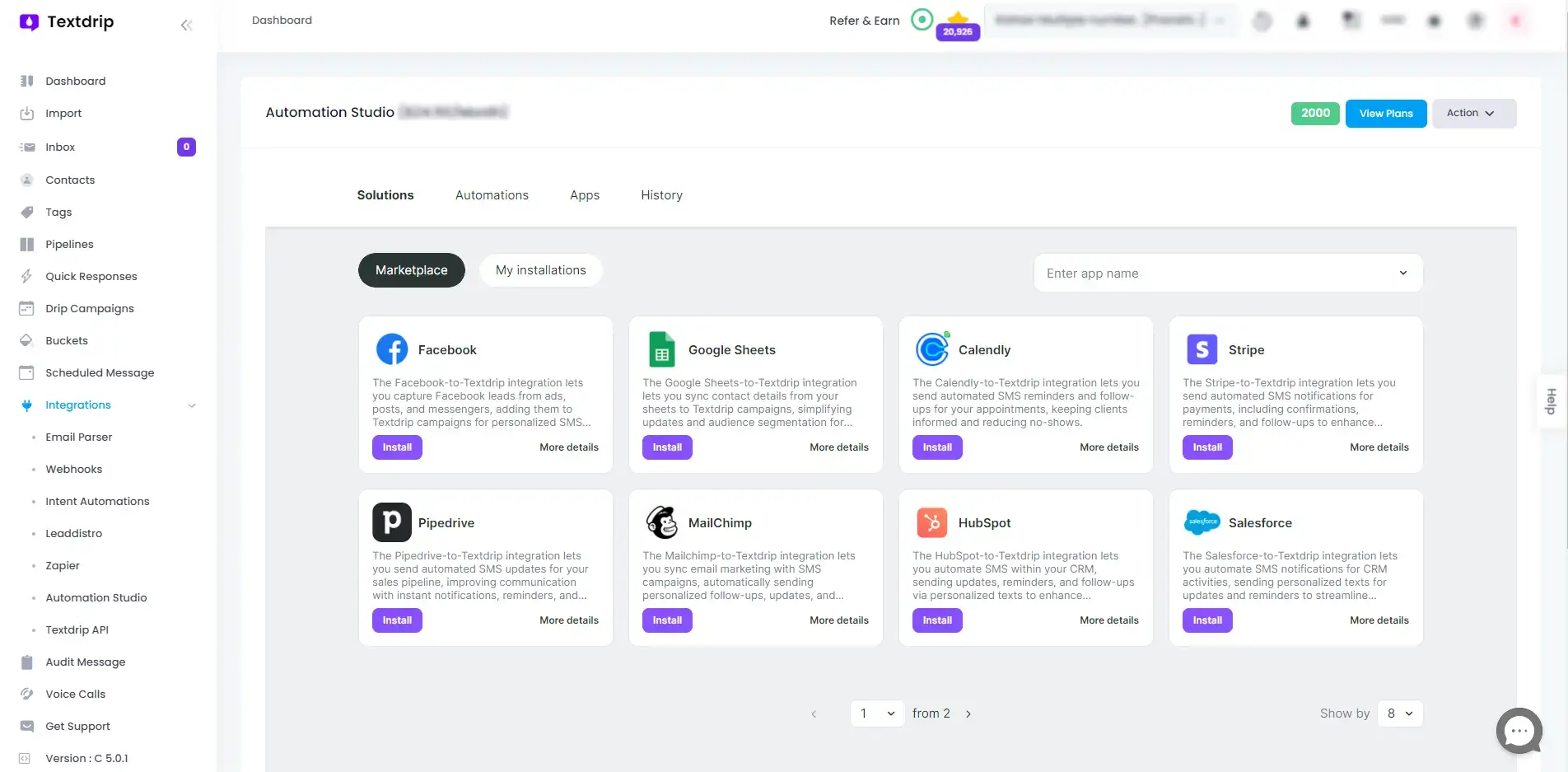Viewport: 1568px width, 772px height.
Task: Click the Google Sheets logo icon
Action: 661,349
